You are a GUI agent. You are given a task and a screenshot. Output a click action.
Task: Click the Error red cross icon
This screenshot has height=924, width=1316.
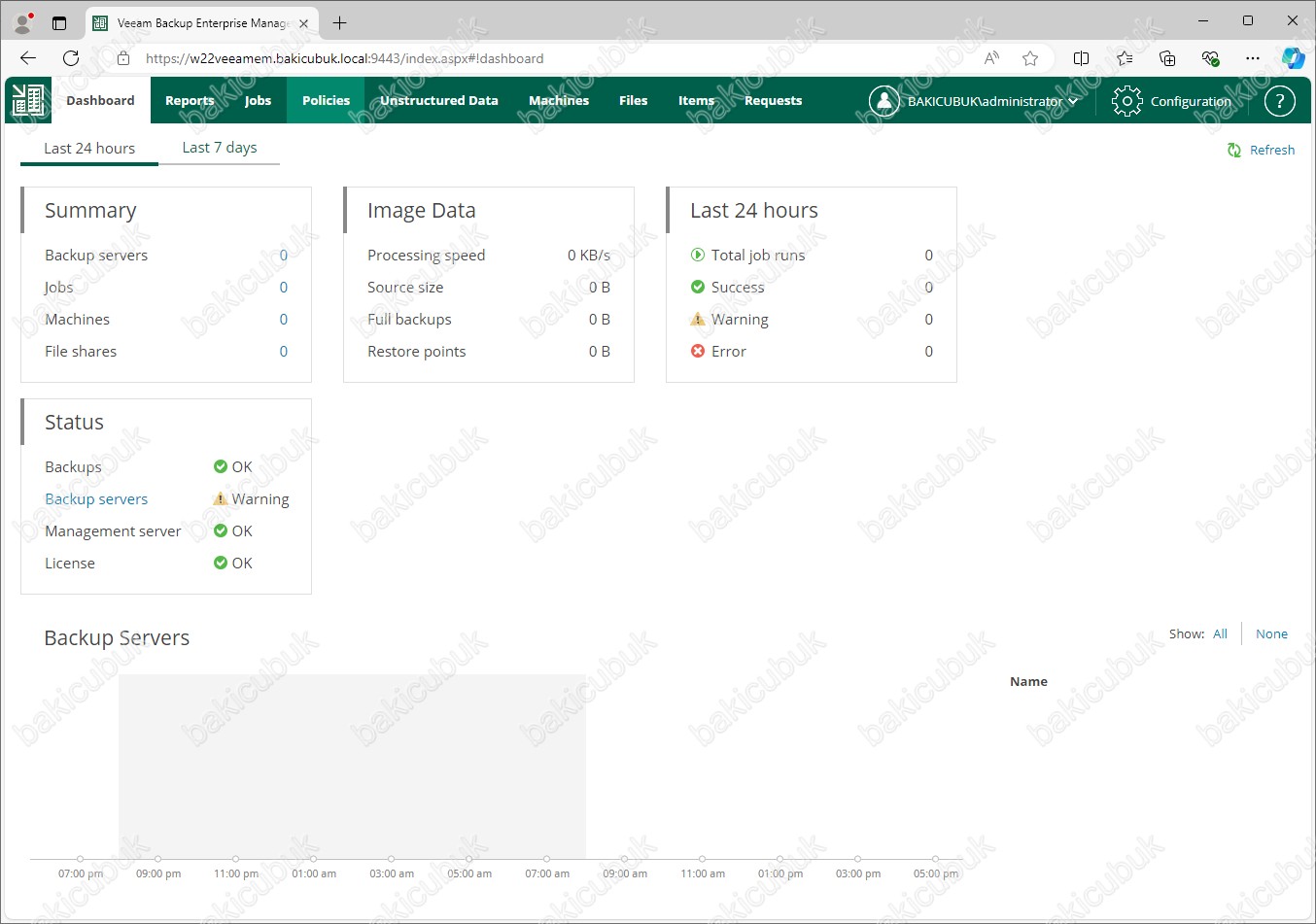[x=697, y=351]
